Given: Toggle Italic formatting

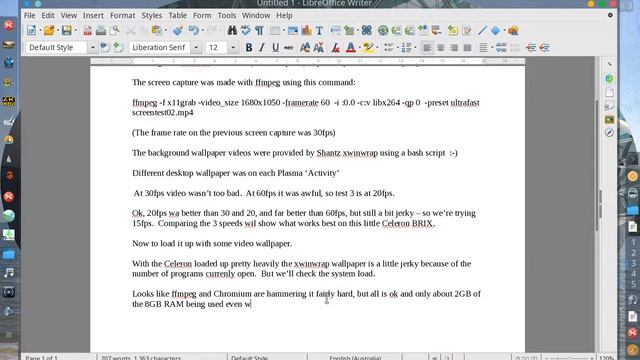Looking at the screenshot, I should pos(262,47).
